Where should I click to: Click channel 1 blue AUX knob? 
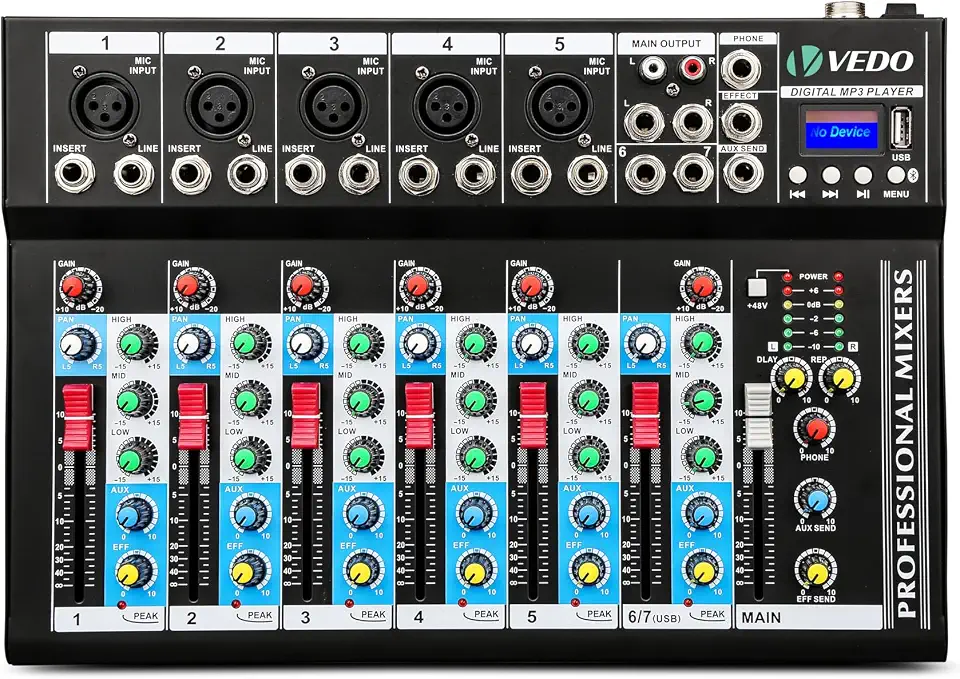point(130,516)
